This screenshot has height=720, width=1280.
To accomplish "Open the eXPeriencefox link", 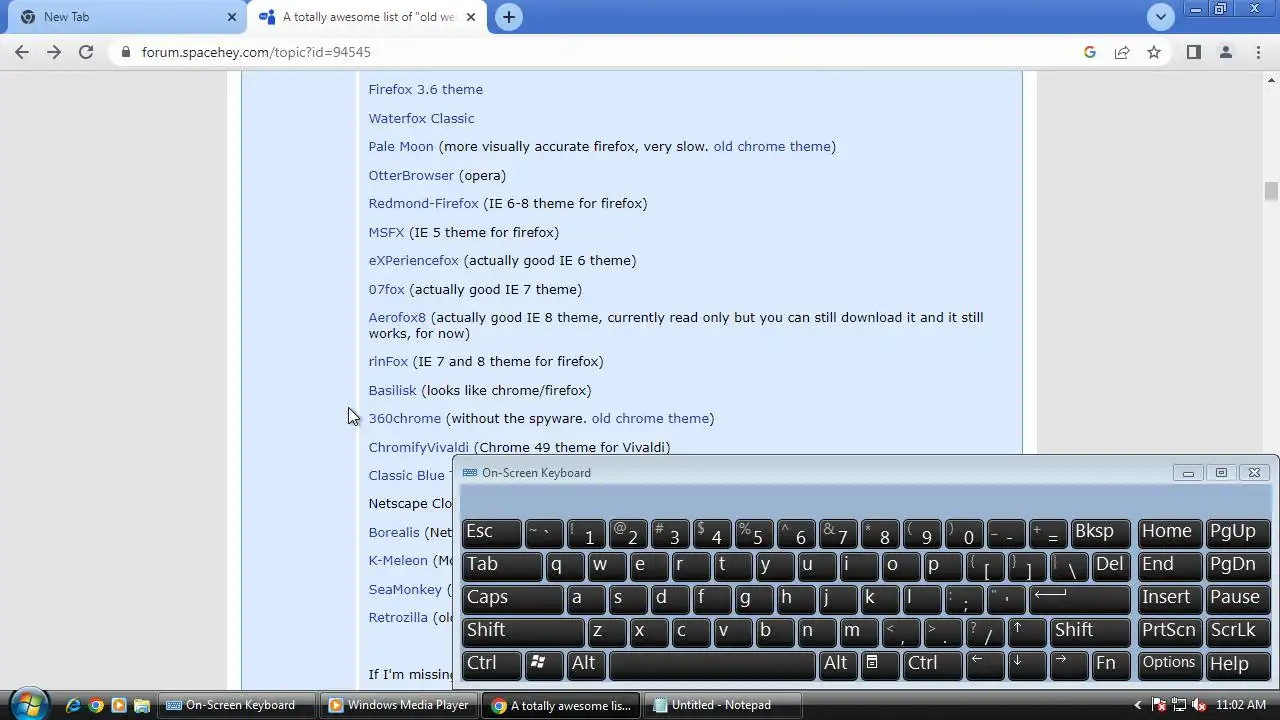I will (413, 260).
